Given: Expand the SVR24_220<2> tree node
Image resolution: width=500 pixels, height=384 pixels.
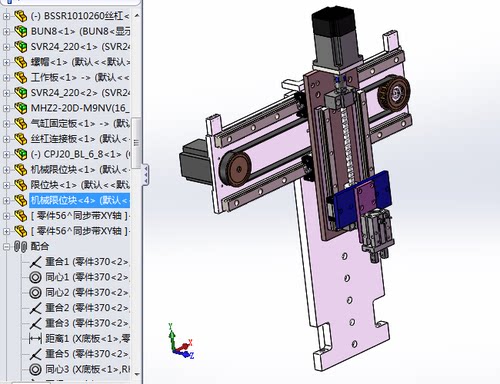Looking at the screenshot, I should click(6, 93).
